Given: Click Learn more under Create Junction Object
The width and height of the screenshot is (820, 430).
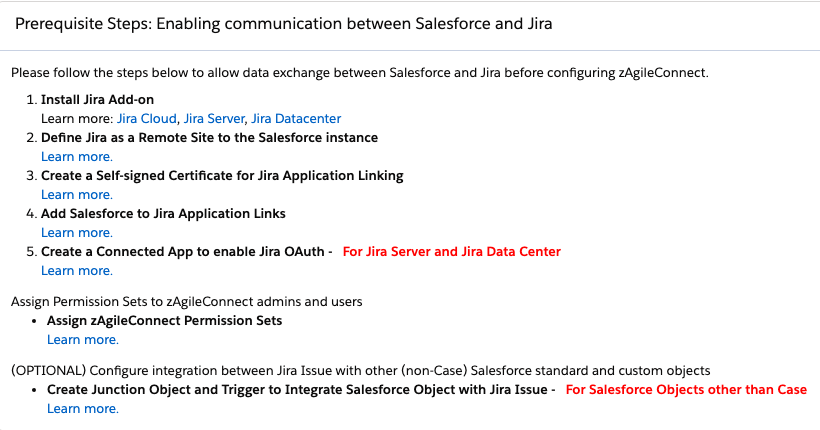Looking at the screenshot, I should 83,408.
